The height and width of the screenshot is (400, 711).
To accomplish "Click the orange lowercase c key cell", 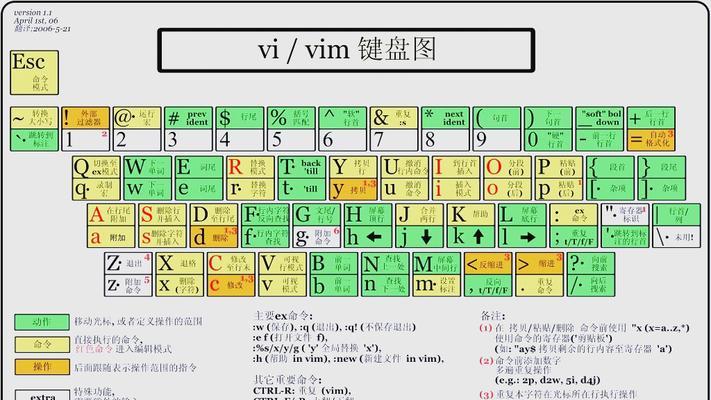I will pyautogui.click(x=231, y=285).
